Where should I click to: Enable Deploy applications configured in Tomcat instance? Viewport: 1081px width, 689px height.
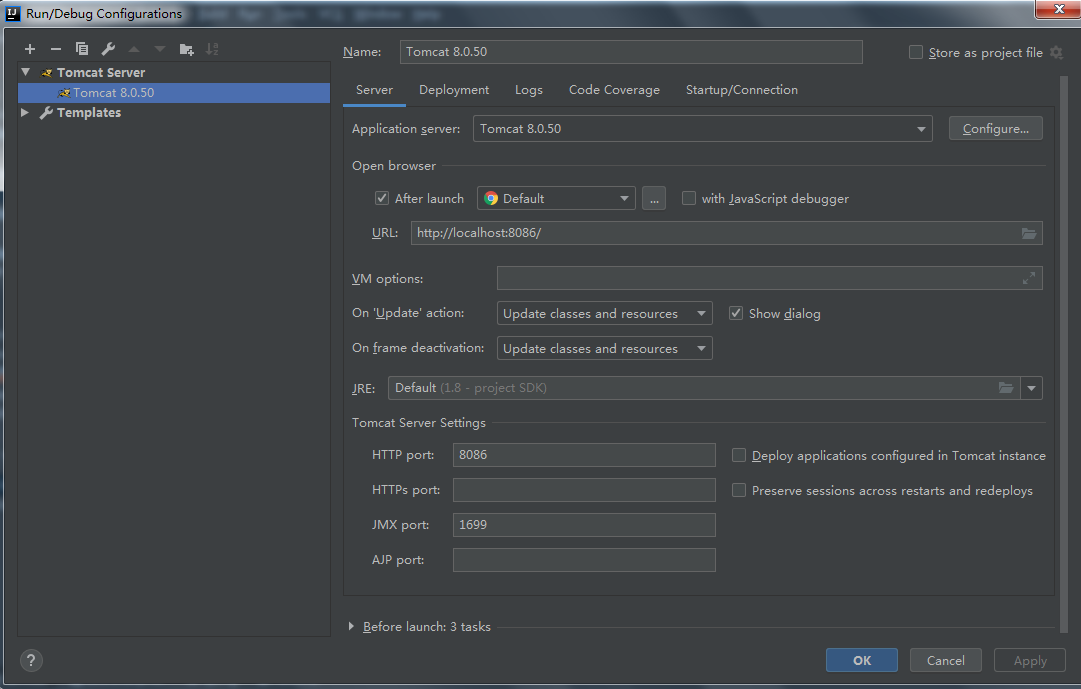[738, 455]
